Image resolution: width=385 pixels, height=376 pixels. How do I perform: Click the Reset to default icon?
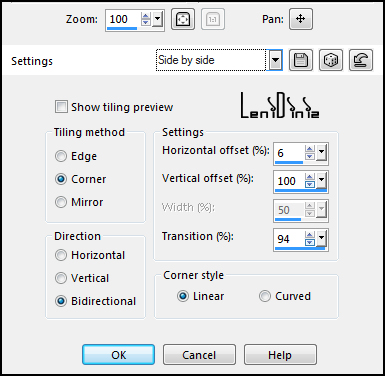pos(361,60)
